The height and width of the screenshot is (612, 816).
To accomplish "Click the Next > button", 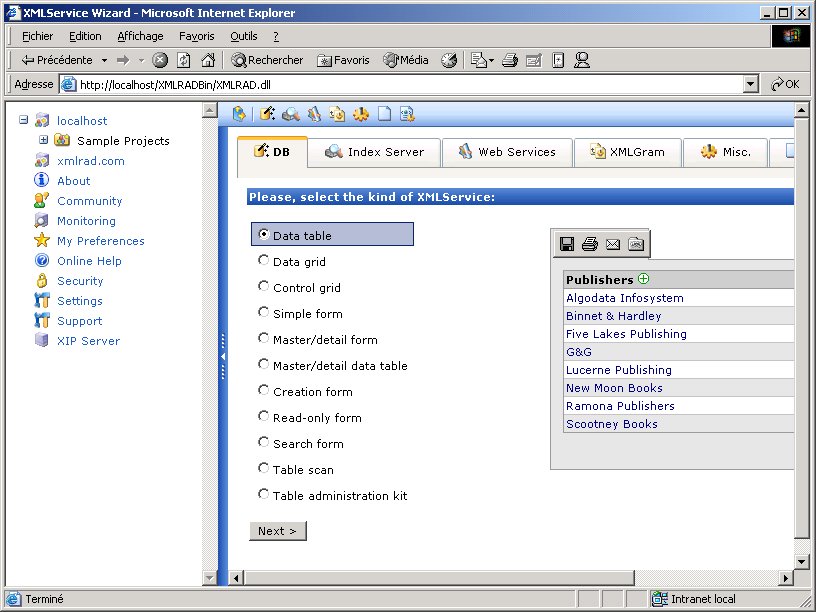I will click(x=277, y=531).
